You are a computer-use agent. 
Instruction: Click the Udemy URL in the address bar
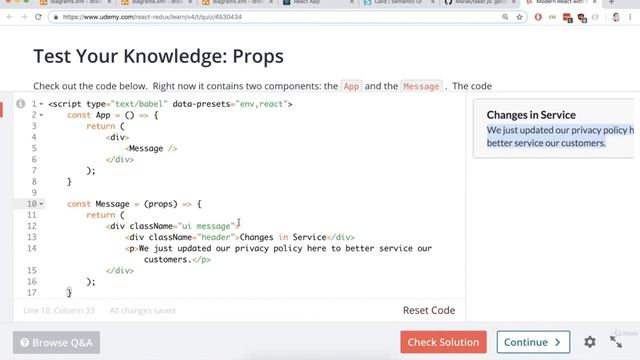click(x=152, y=17)
